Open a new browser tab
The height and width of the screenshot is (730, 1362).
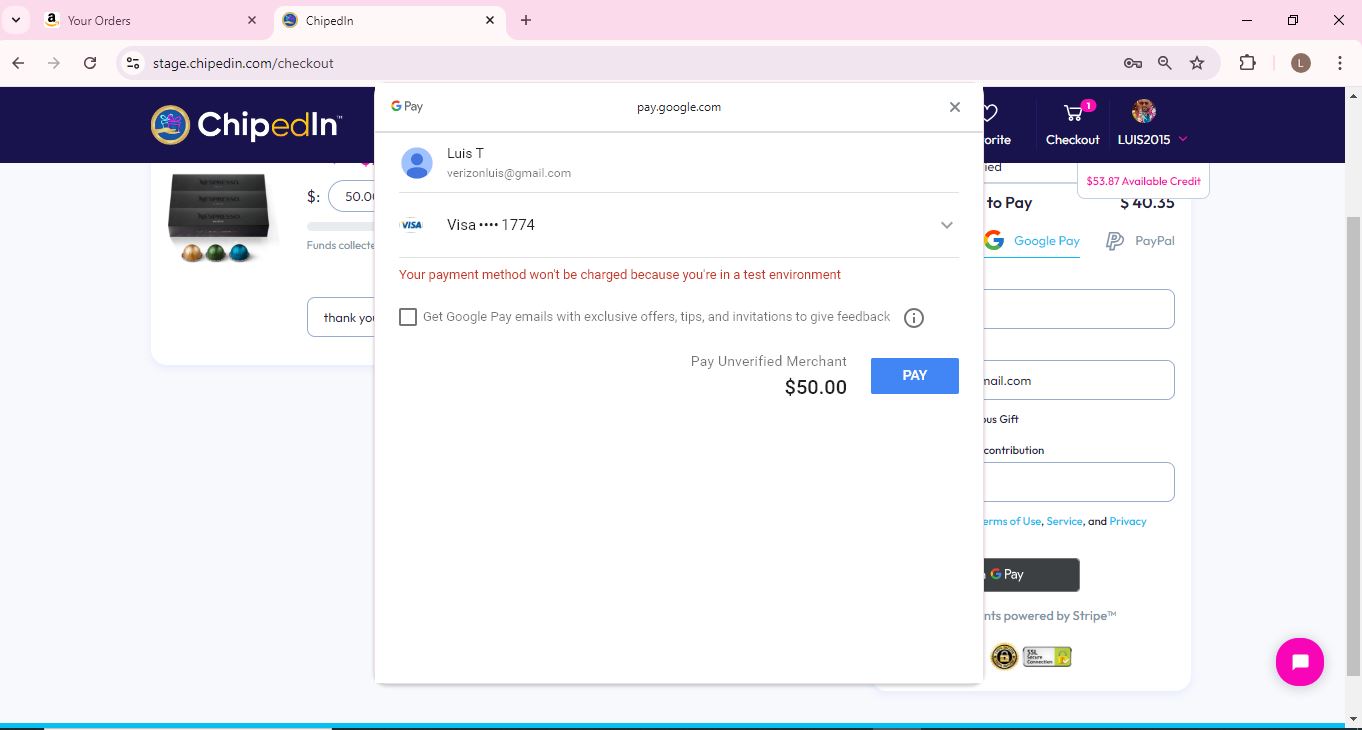click(526, 20)
